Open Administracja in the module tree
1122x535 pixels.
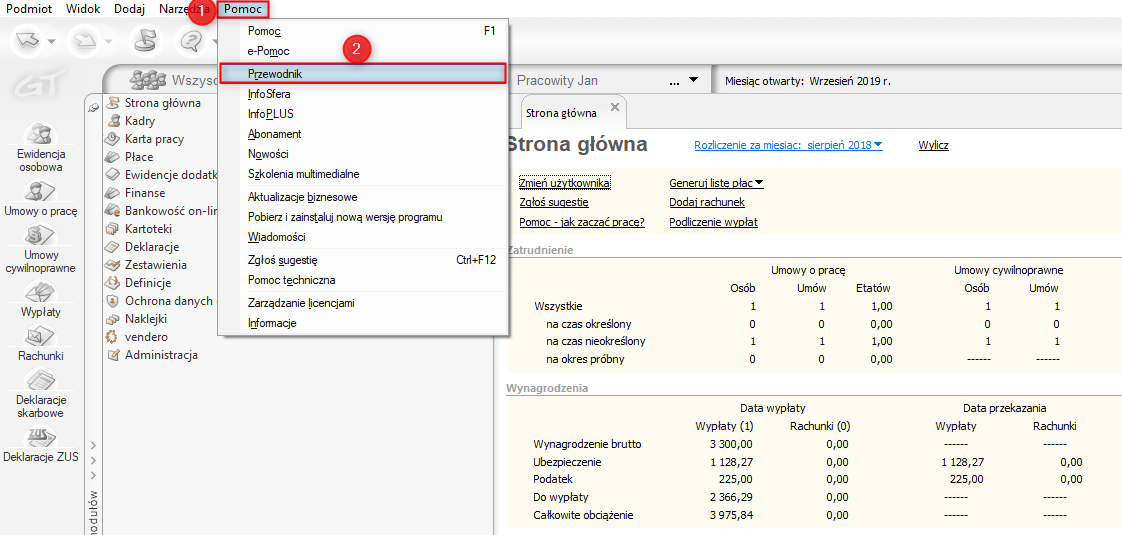pos(161,355)
